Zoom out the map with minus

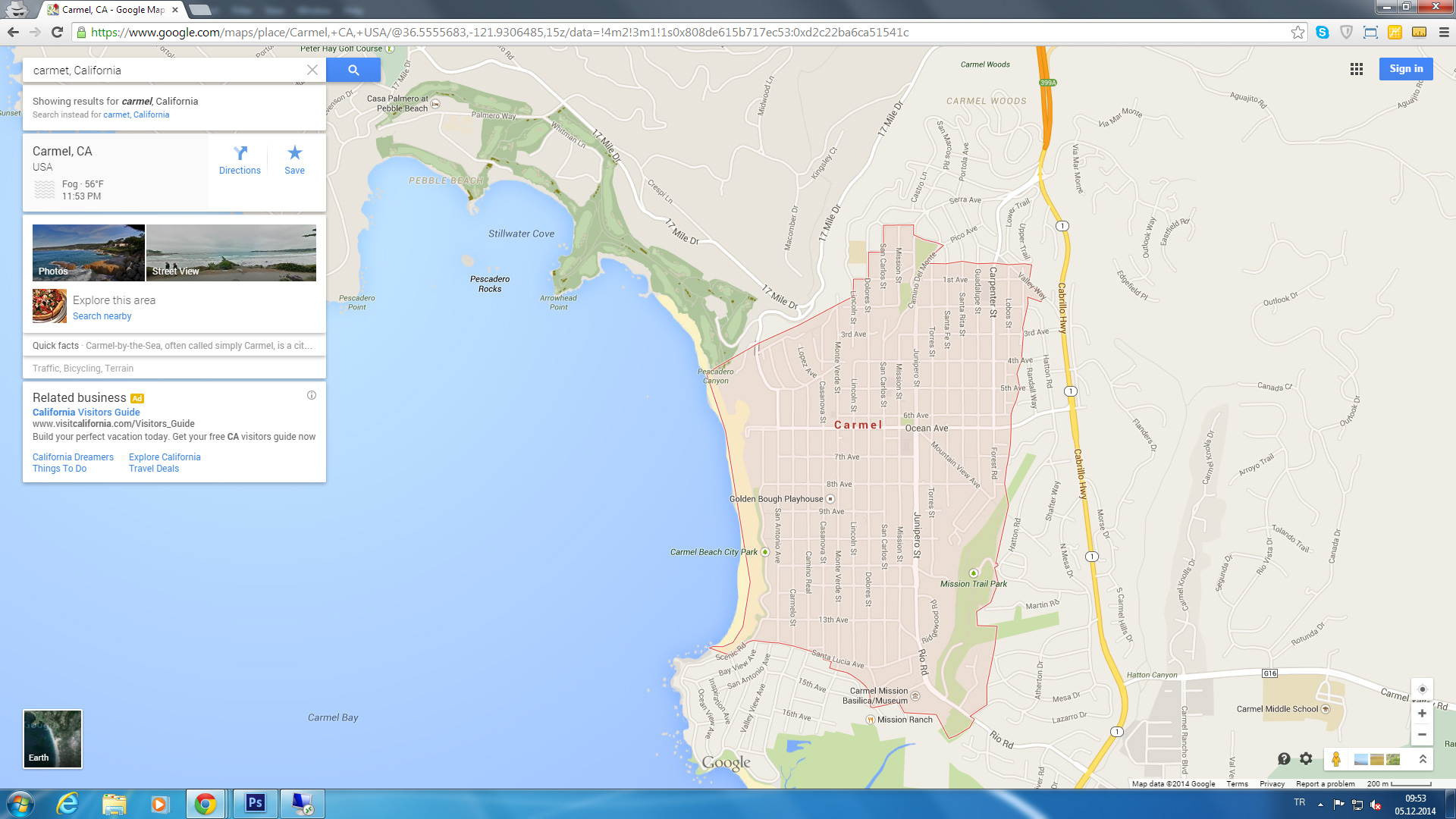pos(1422,734)
